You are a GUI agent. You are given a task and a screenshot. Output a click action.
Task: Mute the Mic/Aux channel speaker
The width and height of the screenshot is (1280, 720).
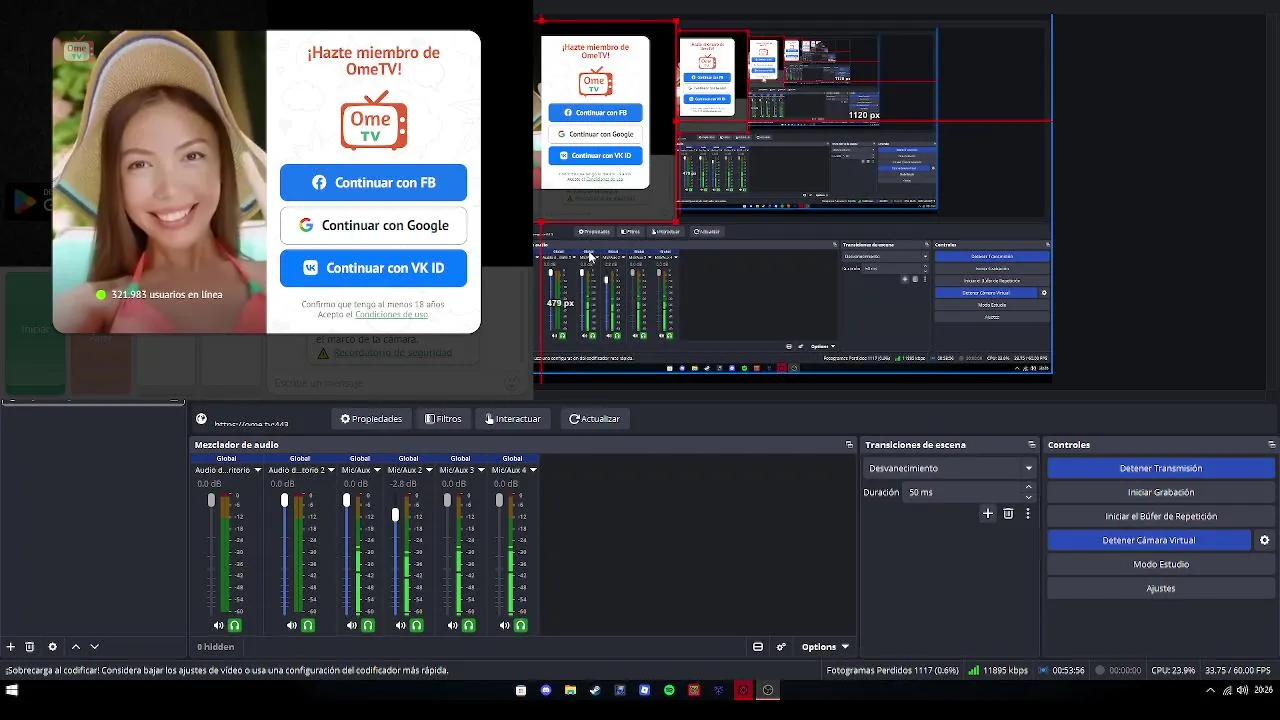click(352, 625)
